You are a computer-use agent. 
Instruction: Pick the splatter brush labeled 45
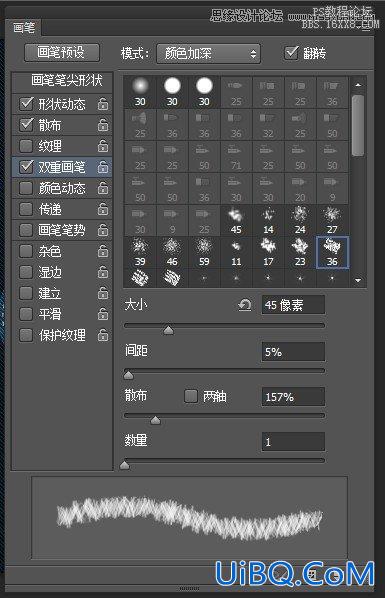236,220
